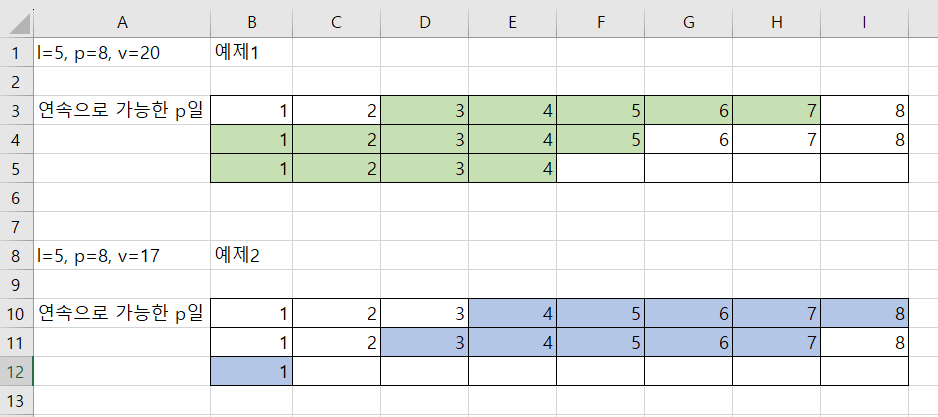
Task: Select green cell H3 containing 7
Action: [776, 110]
